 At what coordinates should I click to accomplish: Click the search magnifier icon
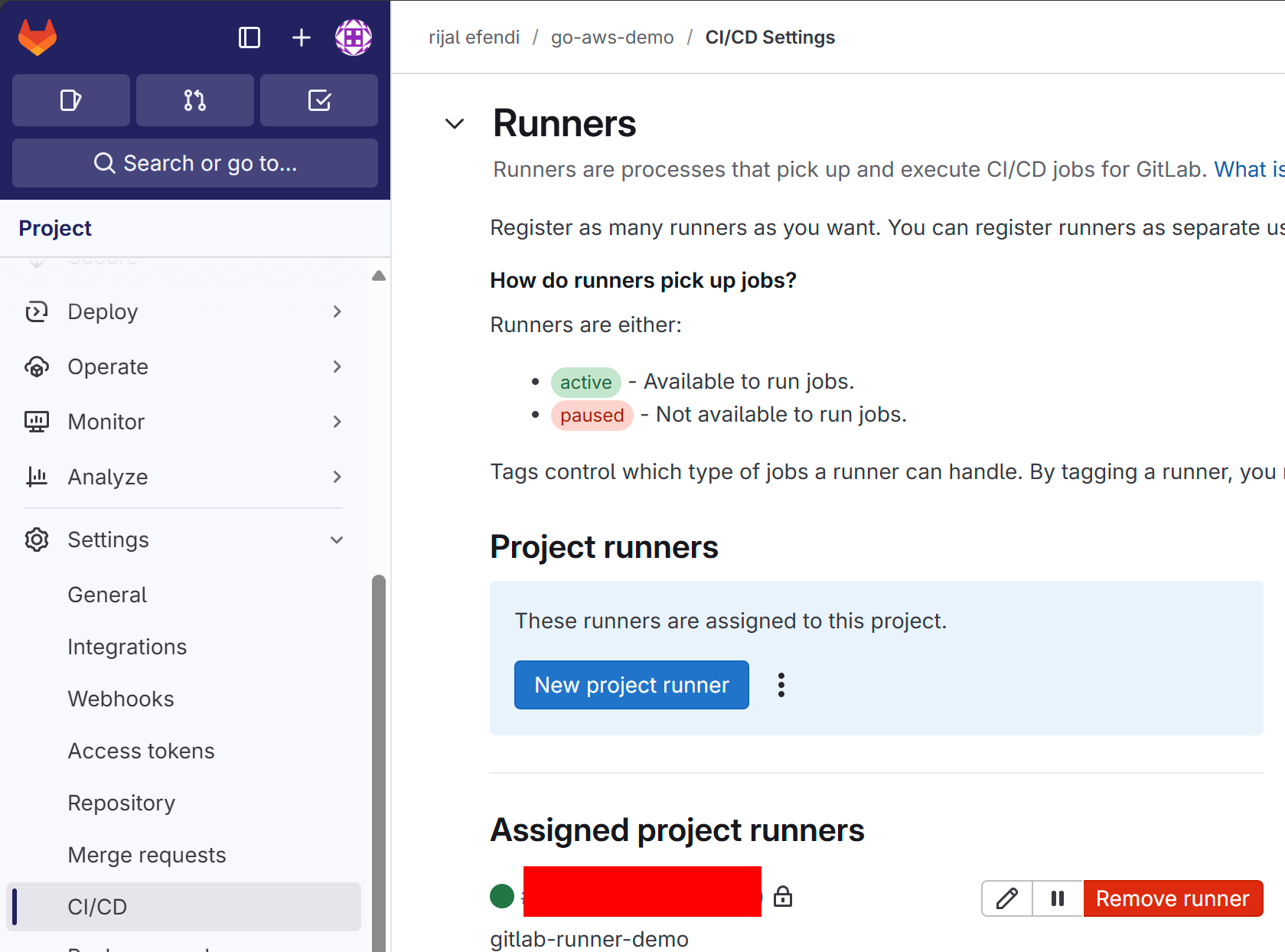click(x=104, y=162)
